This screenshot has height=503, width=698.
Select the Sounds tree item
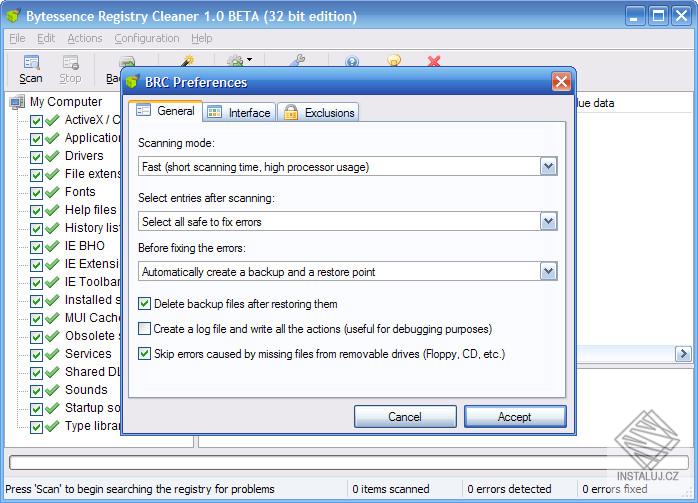tap(86, 389)
